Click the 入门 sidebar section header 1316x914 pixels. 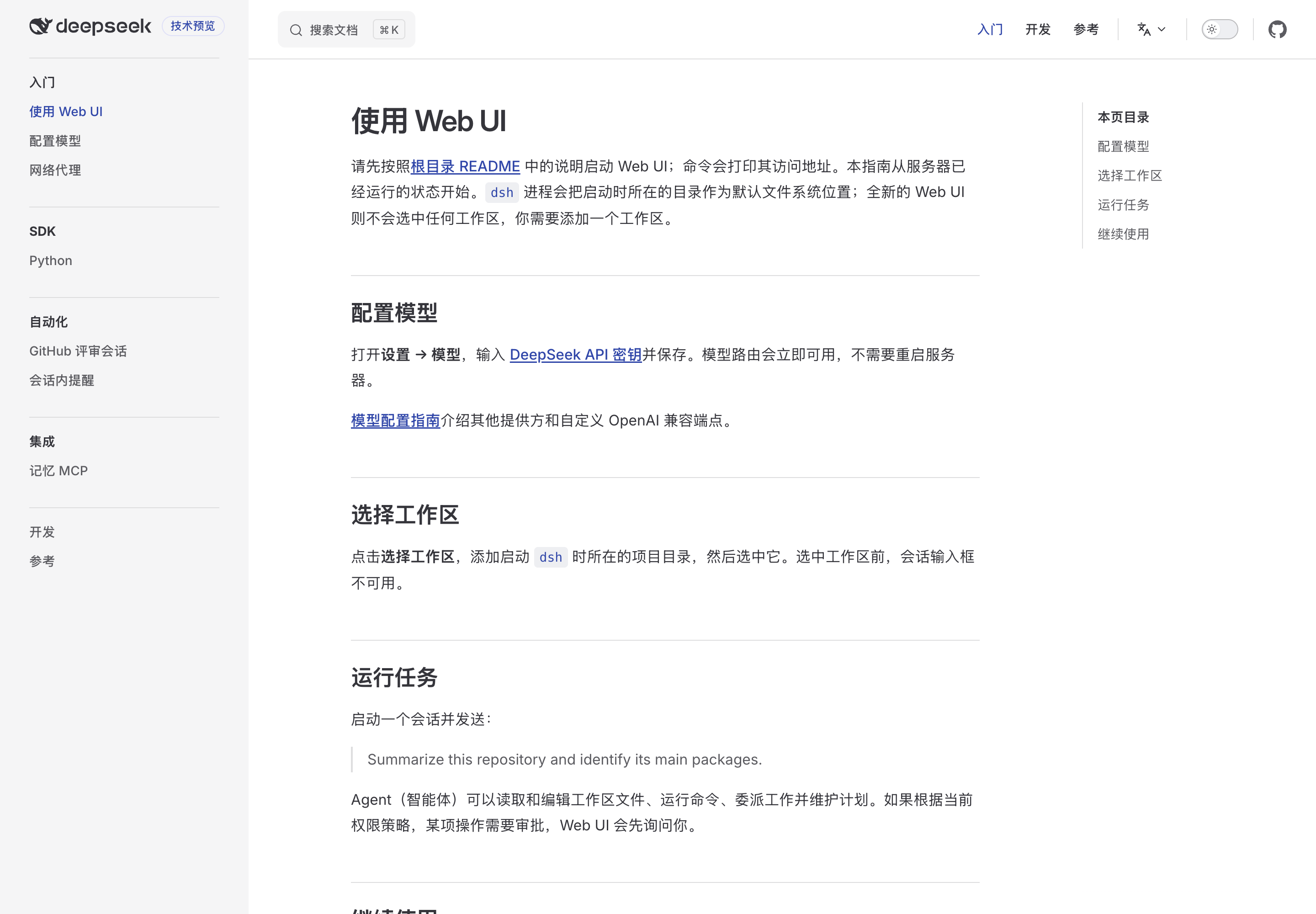coord(42,82)
